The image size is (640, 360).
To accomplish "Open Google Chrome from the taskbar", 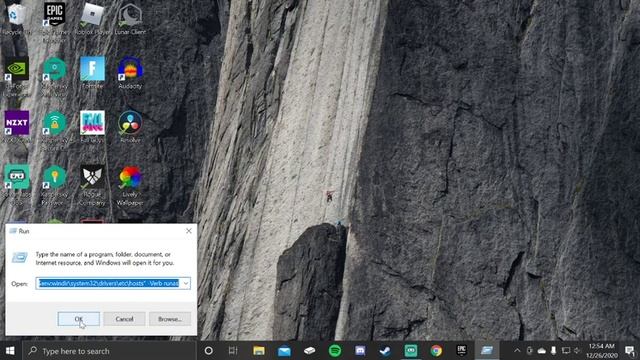I will [x=436, y=351].
